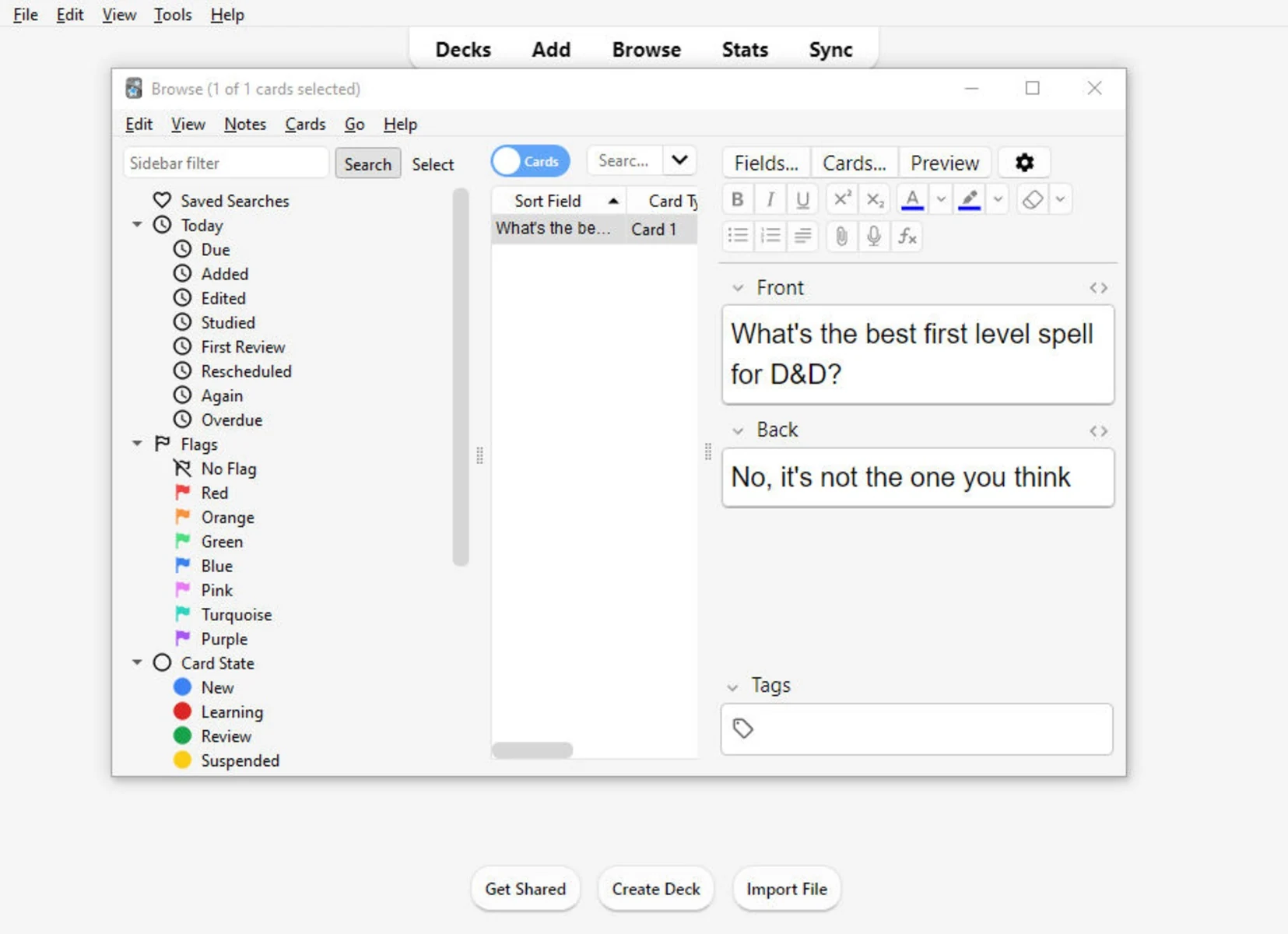
Task: Click the eraser remove-formatting icon
Action: (x=1033, y=200)
